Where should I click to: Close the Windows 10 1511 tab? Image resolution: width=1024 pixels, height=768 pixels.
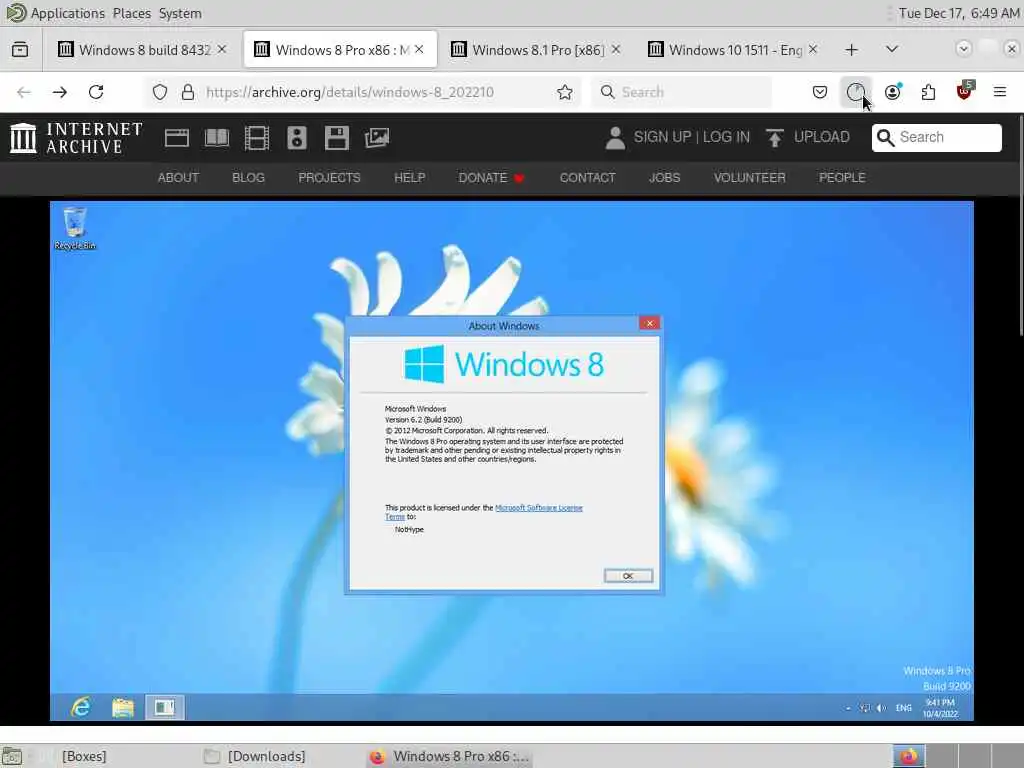(x=813, y=50)
